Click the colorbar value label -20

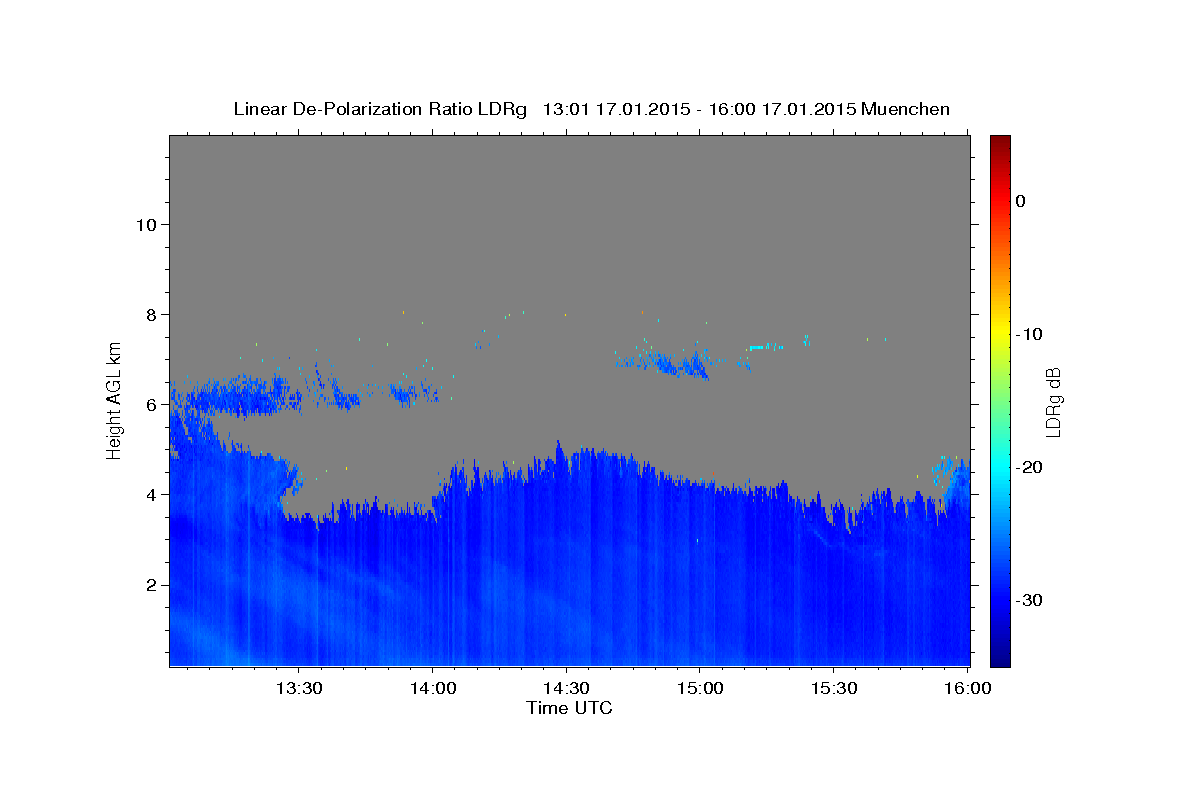[x=1030, y=467]
